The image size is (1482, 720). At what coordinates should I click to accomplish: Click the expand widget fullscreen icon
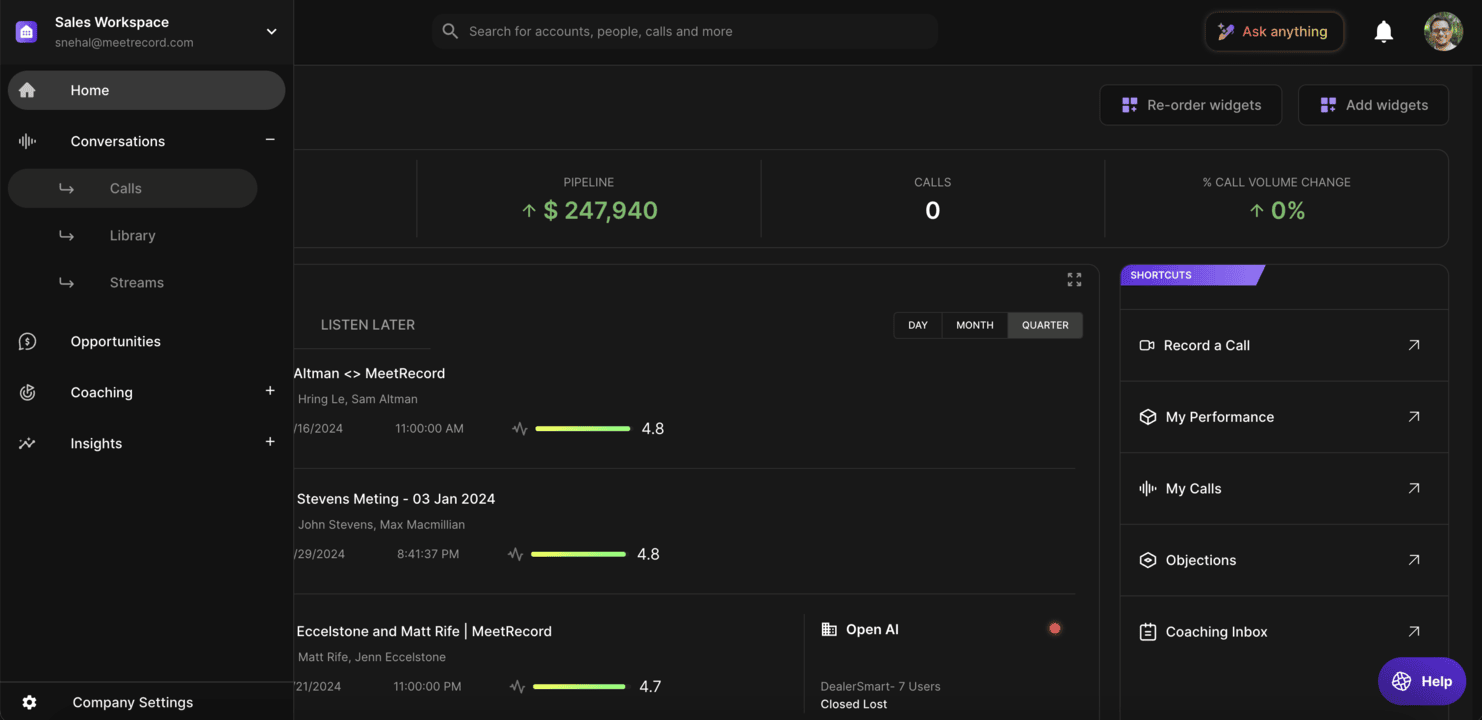1074,280
